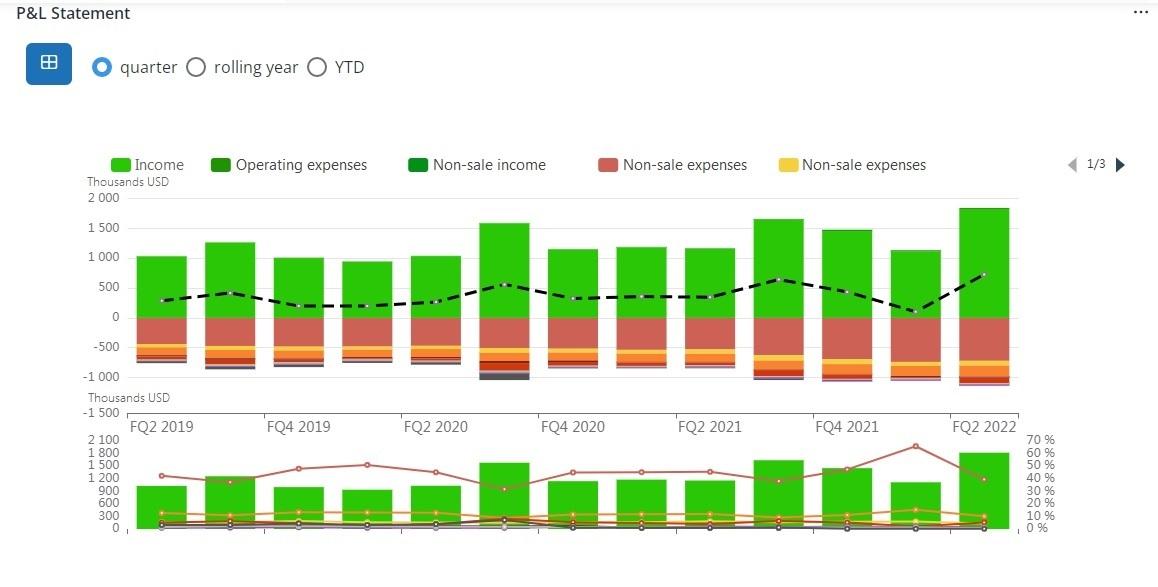Go to the previous legend page arrow
1158x587 pixels.
click(x=1073, y=165)
